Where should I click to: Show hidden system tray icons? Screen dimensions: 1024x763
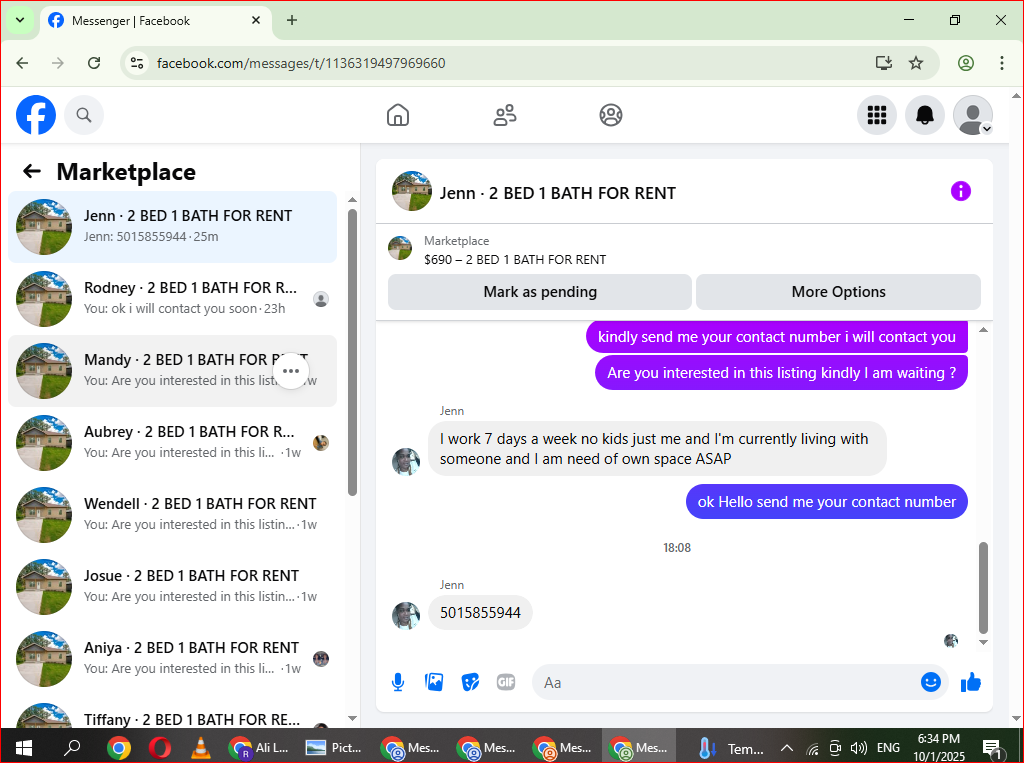click(x=787, y=748)
